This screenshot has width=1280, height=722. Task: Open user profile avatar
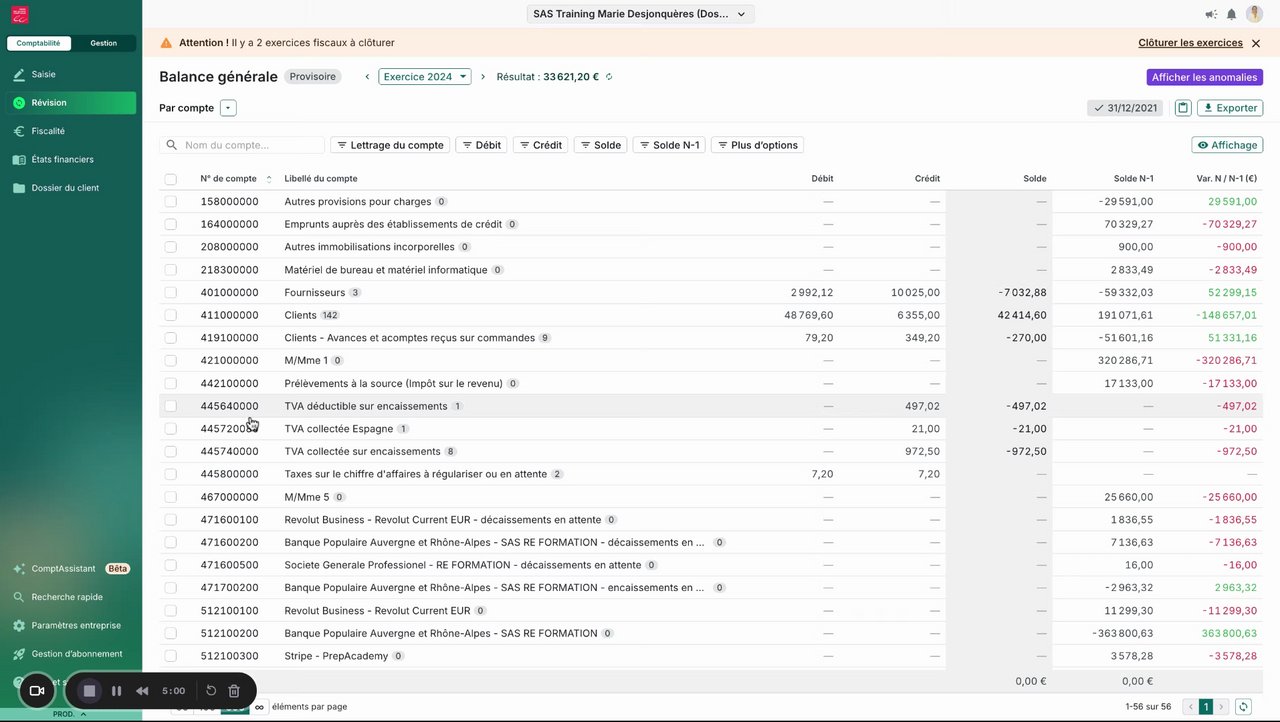1254,14
